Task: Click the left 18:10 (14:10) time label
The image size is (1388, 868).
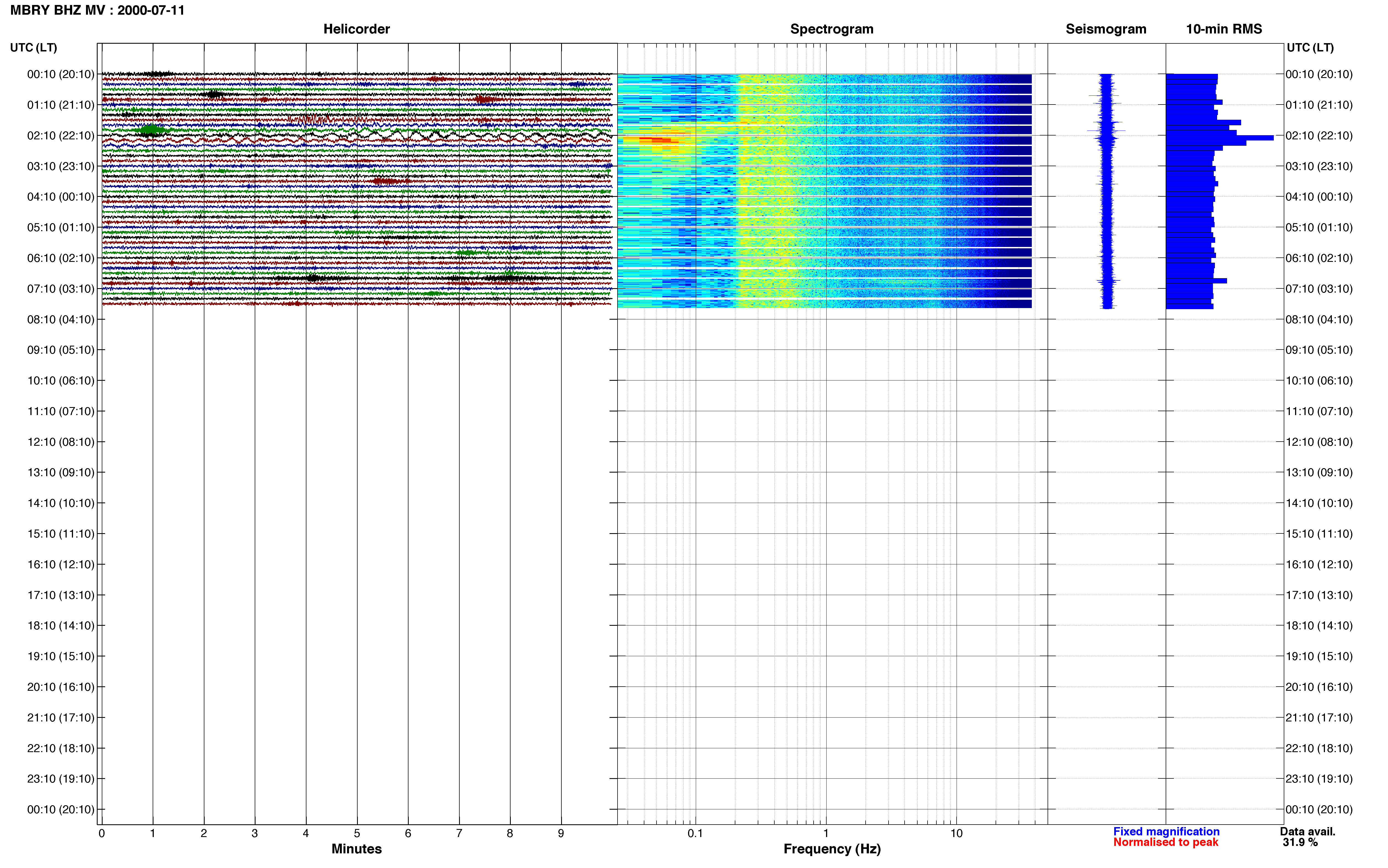Action: 60,626
